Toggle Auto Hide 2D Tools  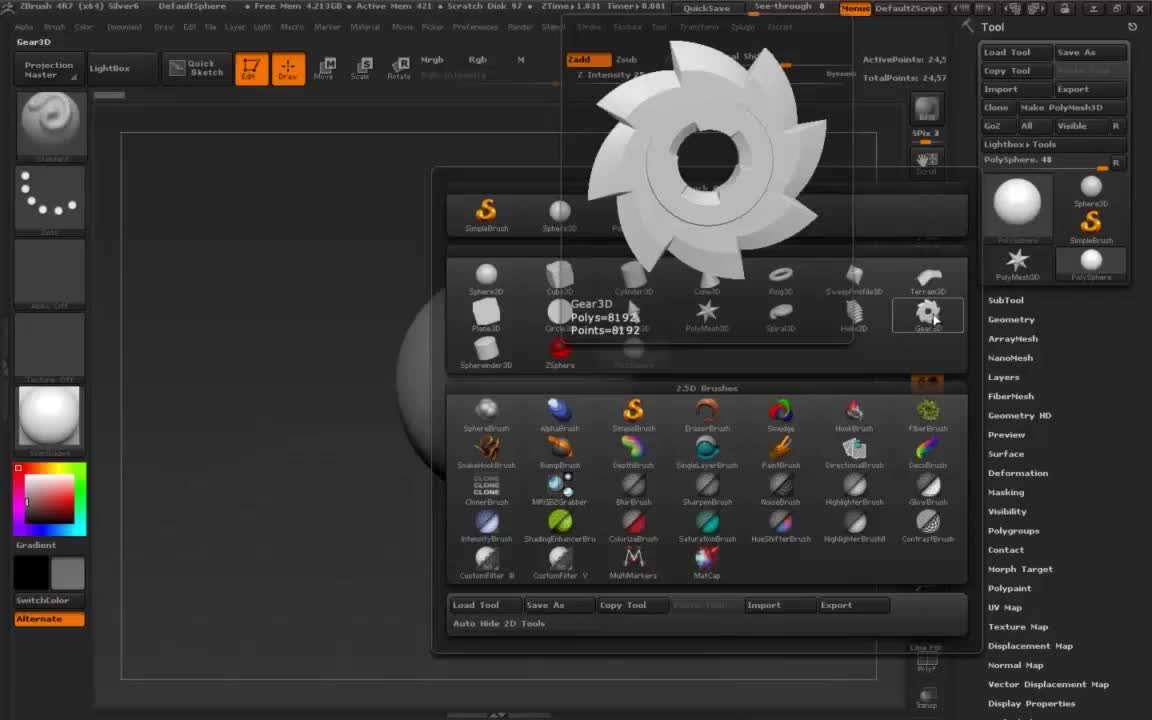coord(499,624)
